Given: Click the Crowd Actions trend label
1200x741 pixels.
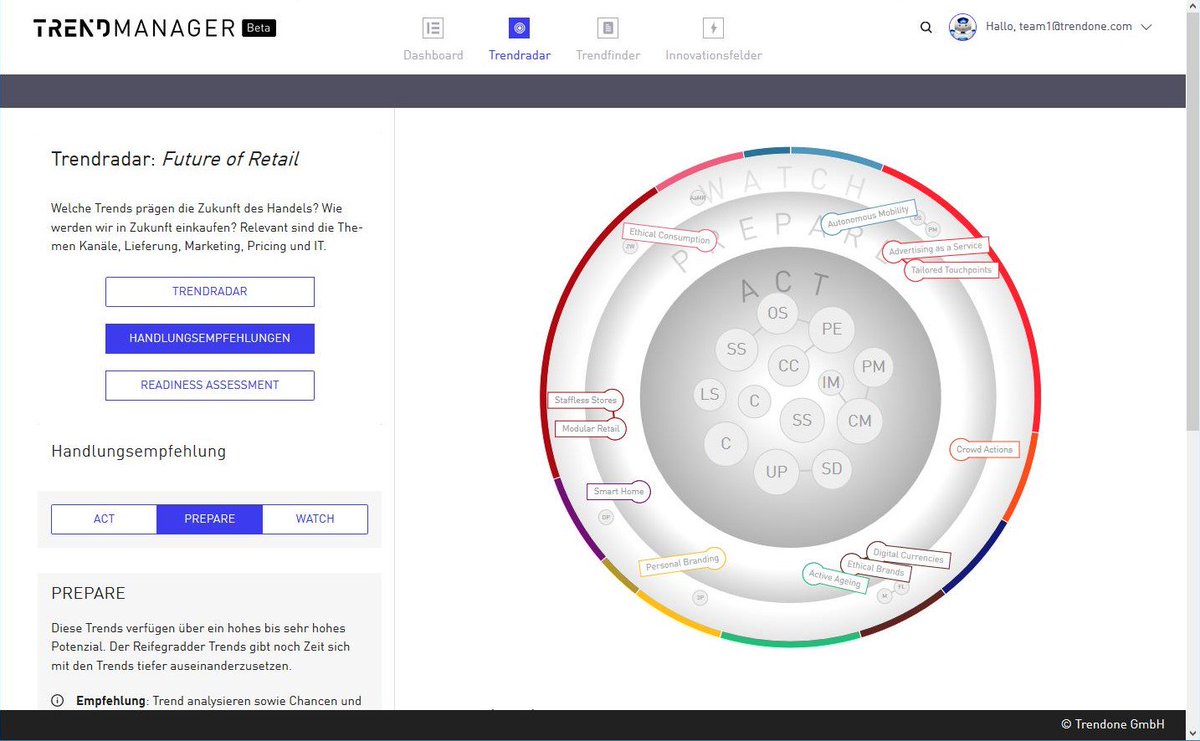Looking at the screenshot, I should tap(984, 450).
